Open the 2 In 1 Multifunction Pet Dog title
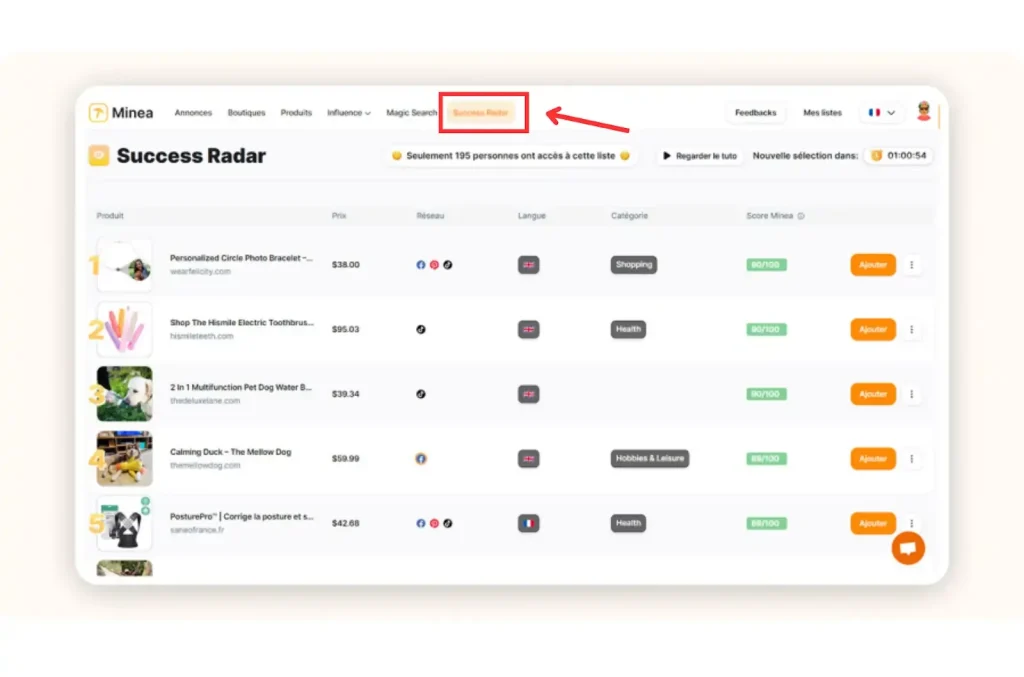This screenshot has height=677, width=1024. (x=240, y=387)
